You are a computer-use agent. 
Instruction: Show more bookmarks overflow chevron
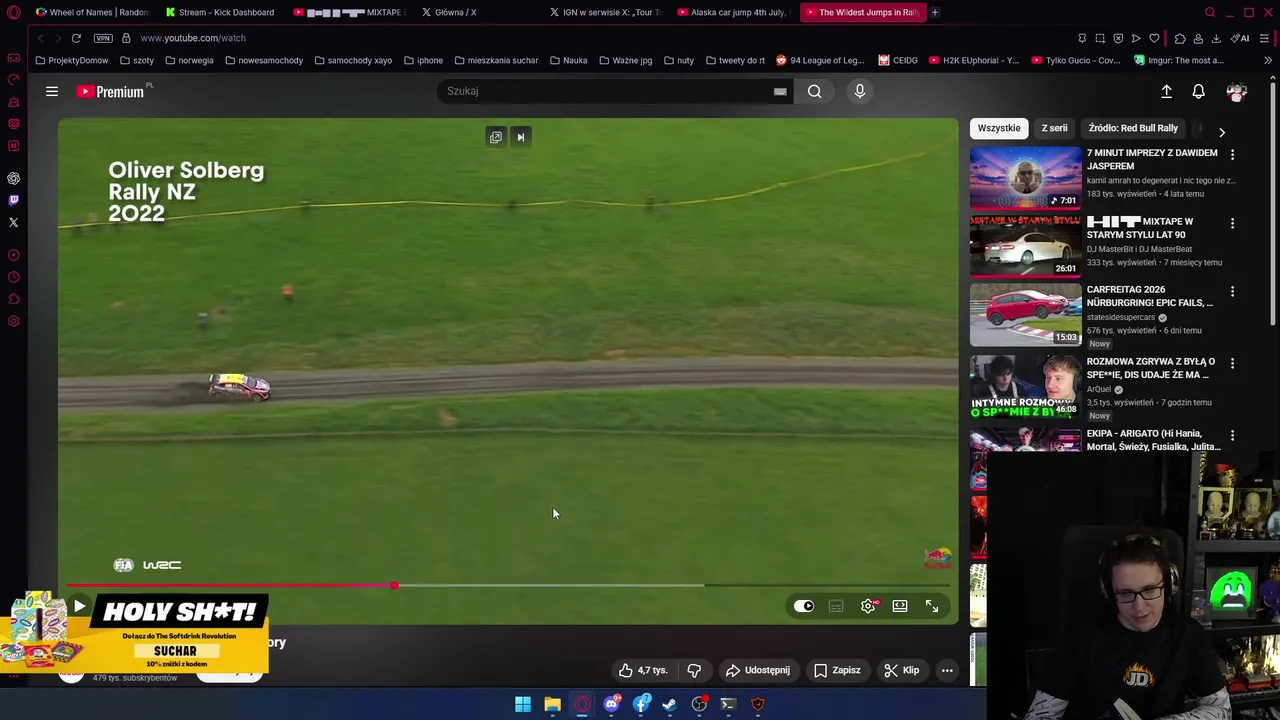point(1267,60)
